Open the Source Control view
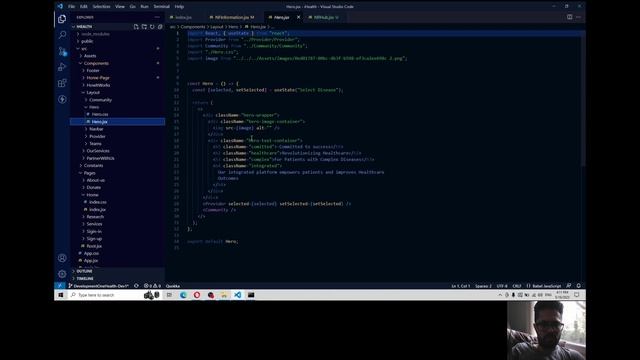 click(62, 51)
